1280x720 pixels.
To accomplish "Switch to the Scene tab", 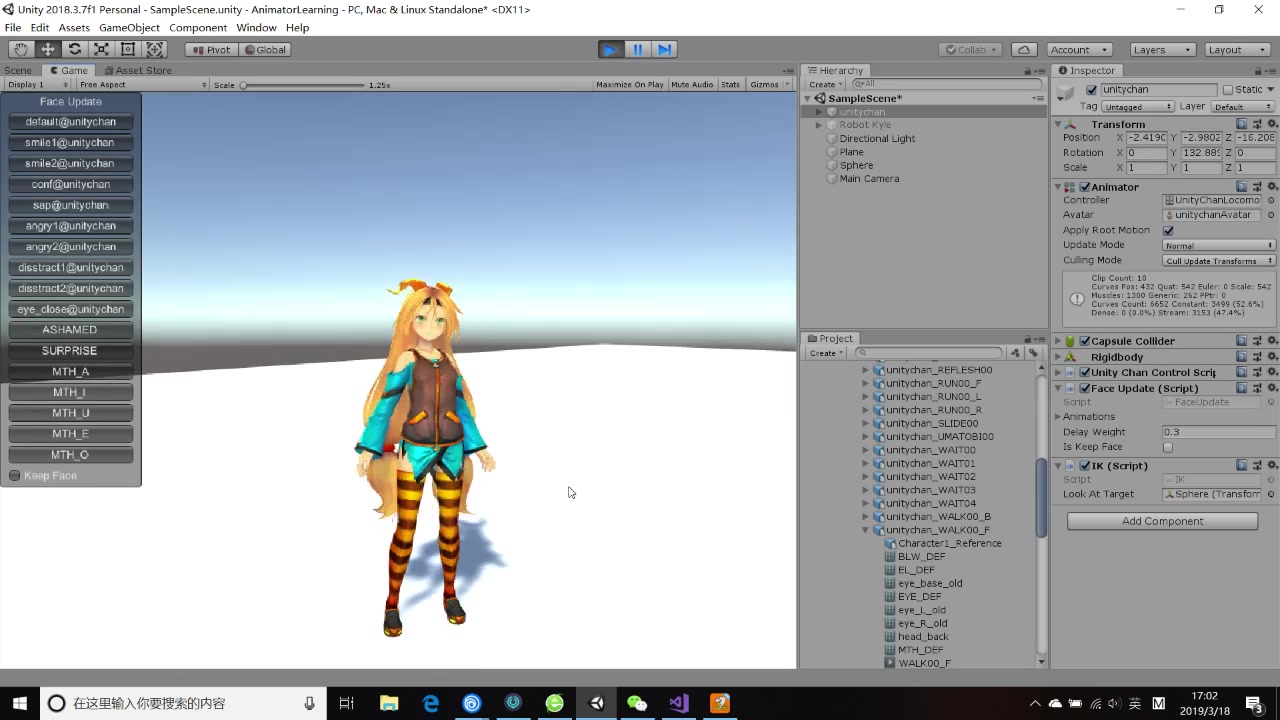I will (x=18, y=70).
